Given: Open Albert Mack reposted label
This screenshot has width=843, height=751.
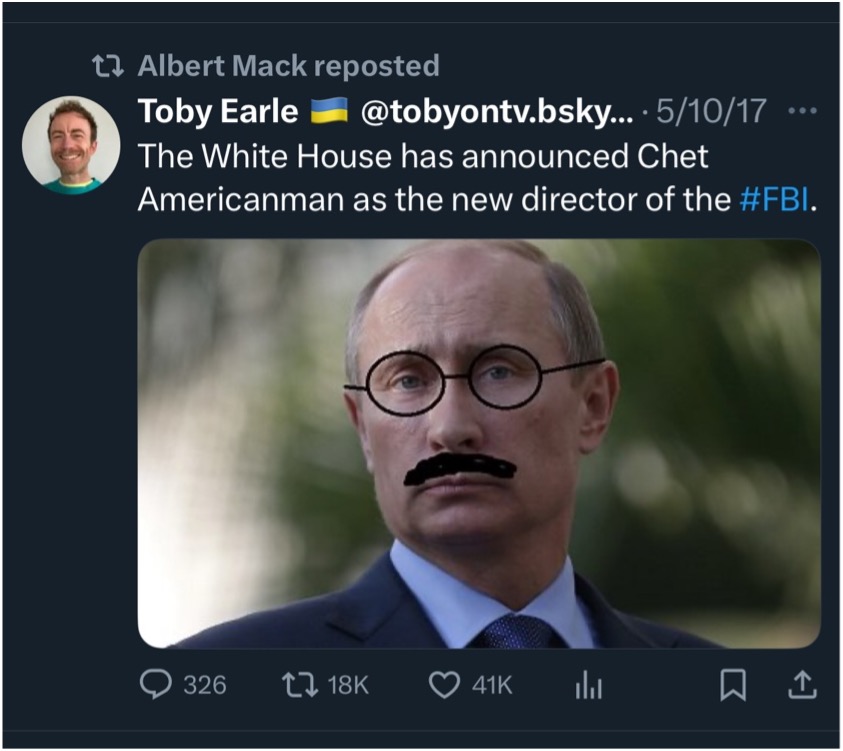Looking at the screenshot, I should coord(288,67).
